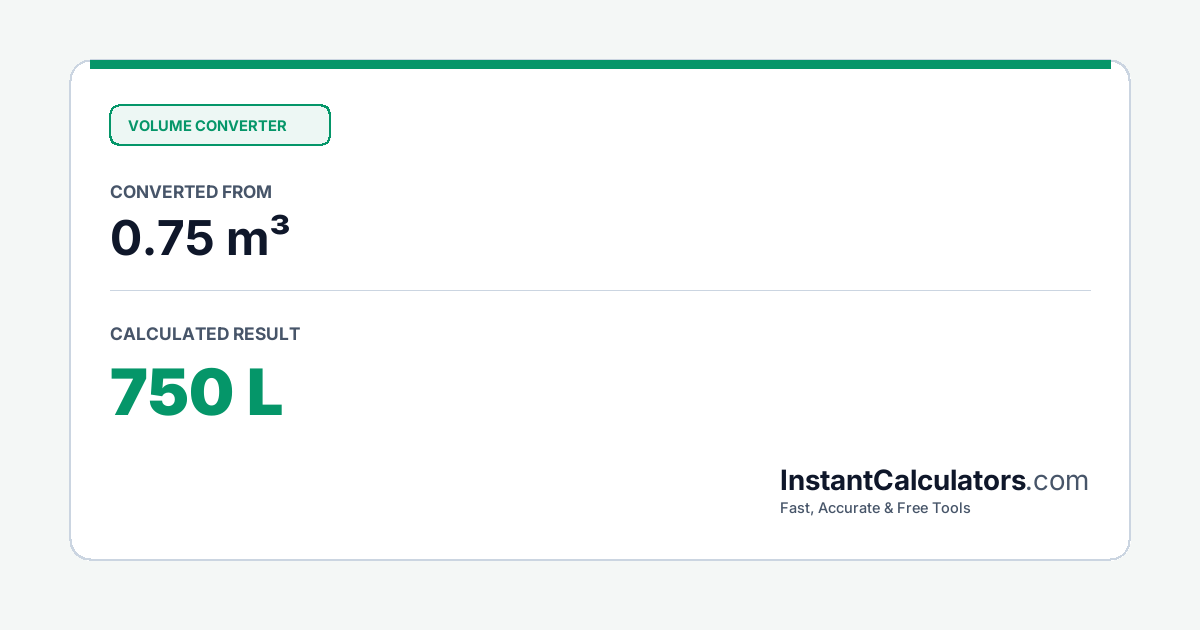The width and height of the screenshot is (1200, 630).
Task: Click the horizontal divider line
Action: (600, 291)
